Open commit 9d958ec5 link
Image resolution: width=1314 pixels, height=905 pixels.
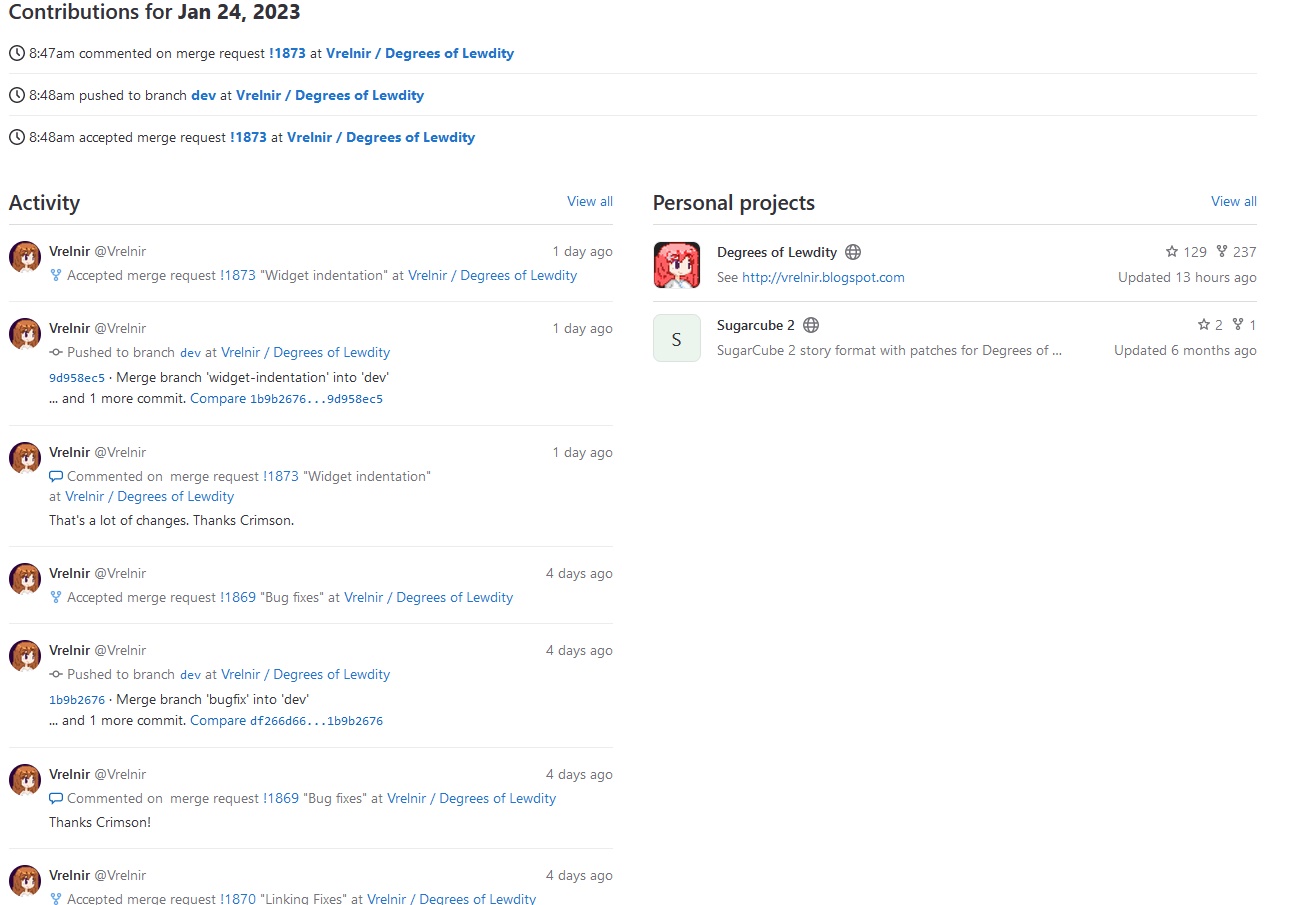tap(76, 378)
